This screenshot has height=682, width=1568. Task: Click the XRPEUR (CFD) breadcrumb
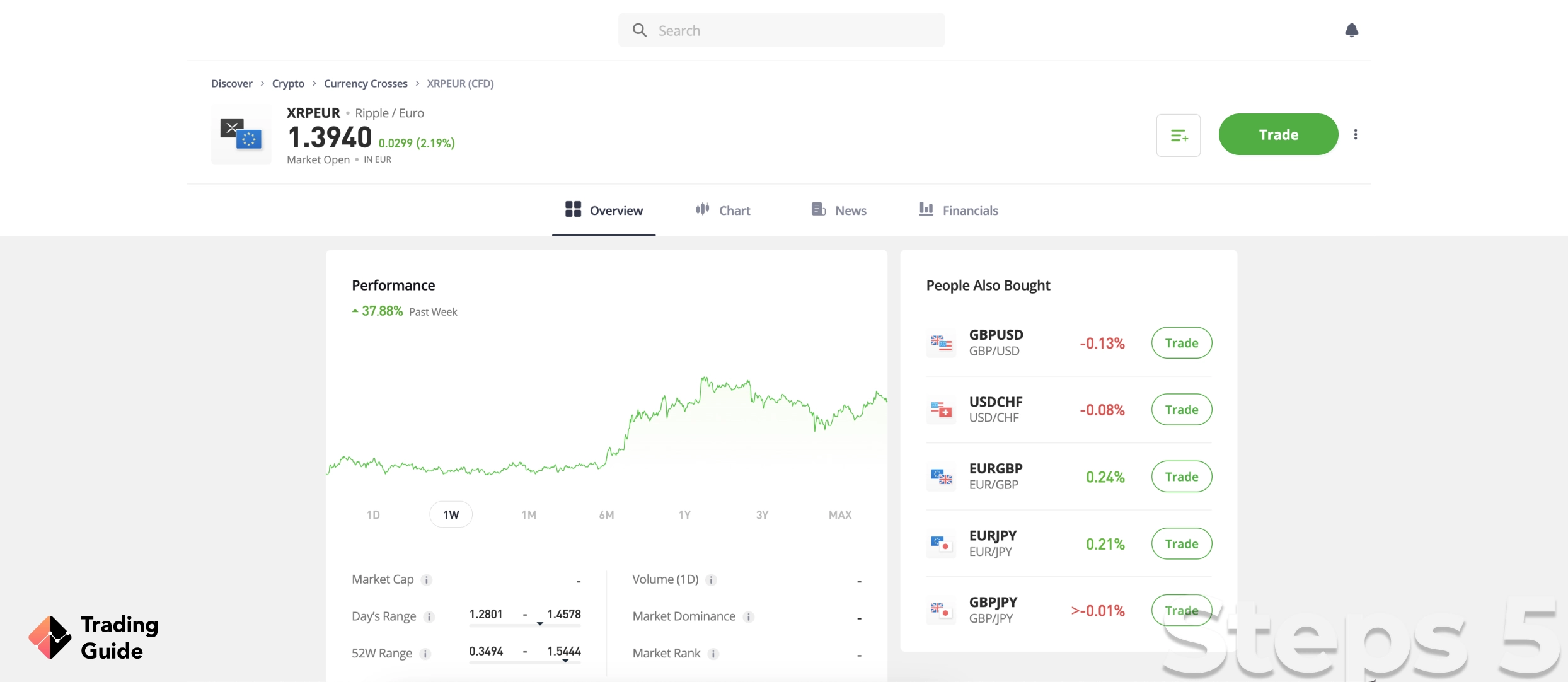tap(460, 83)
